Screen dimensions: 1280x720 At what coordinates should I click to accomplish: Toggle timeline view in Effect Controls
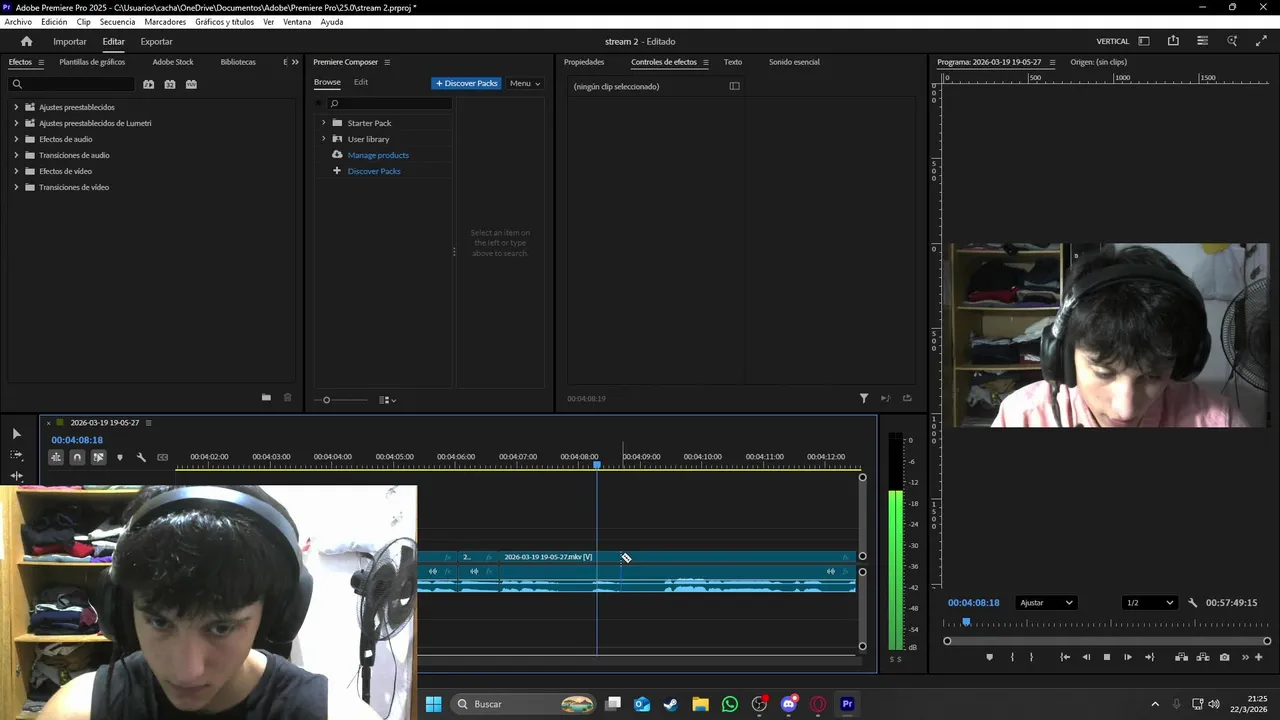[x=734, y=86]
